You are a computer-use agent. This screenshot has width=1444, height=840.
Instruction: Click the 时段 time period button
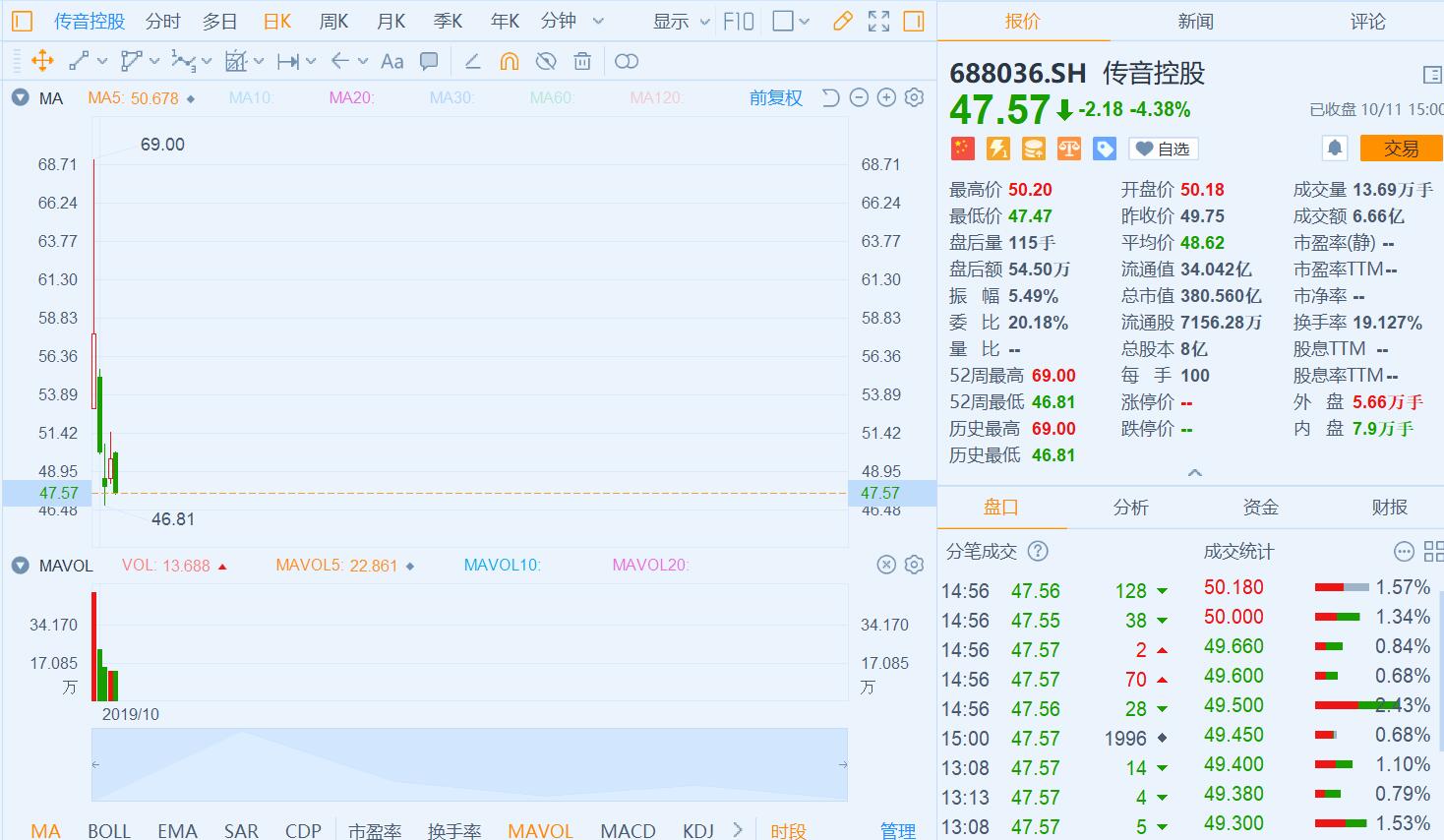click(x=788, y=830)
